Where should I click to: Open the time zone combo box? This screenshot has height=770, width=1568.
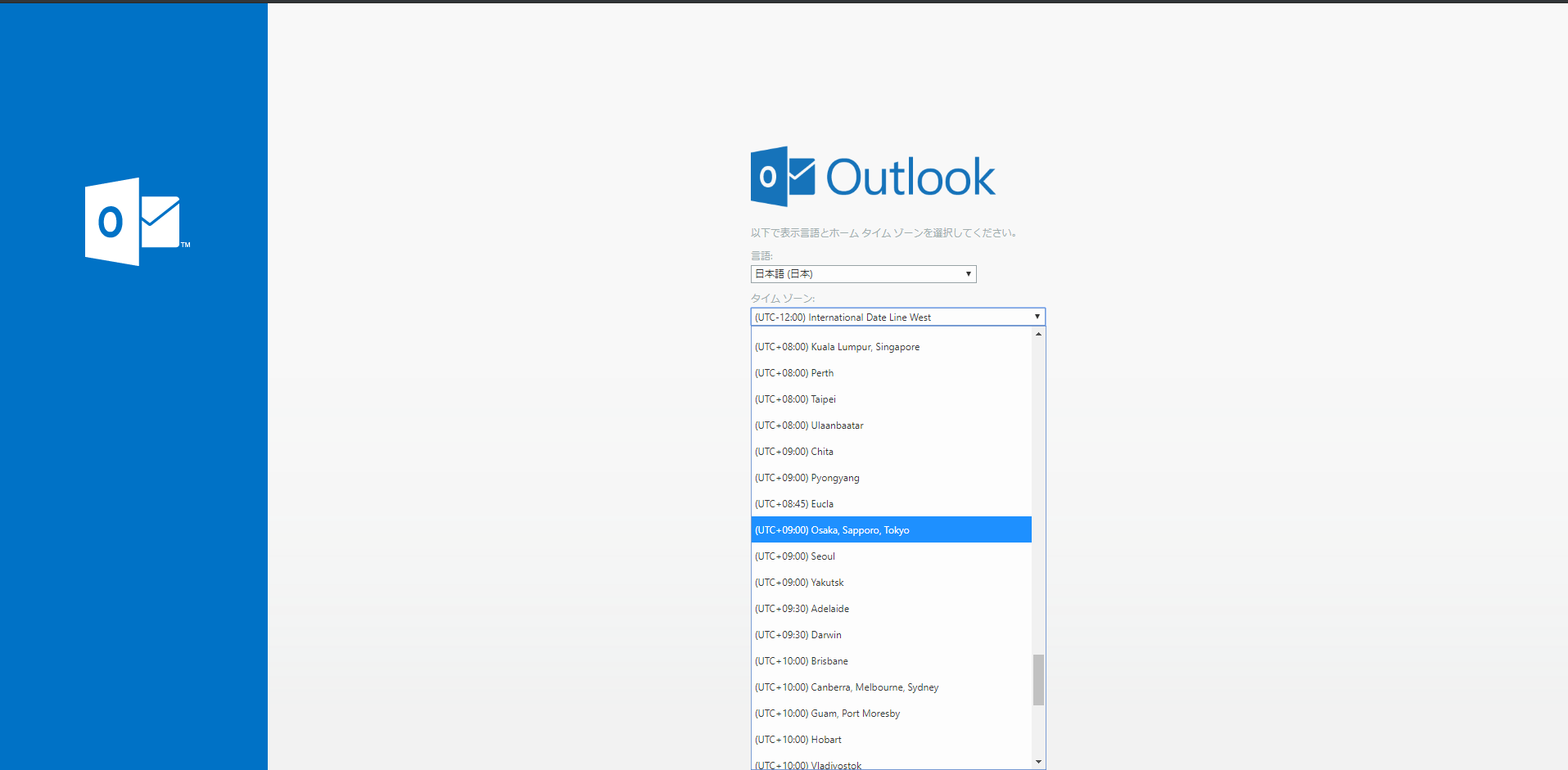pos(897,317)
